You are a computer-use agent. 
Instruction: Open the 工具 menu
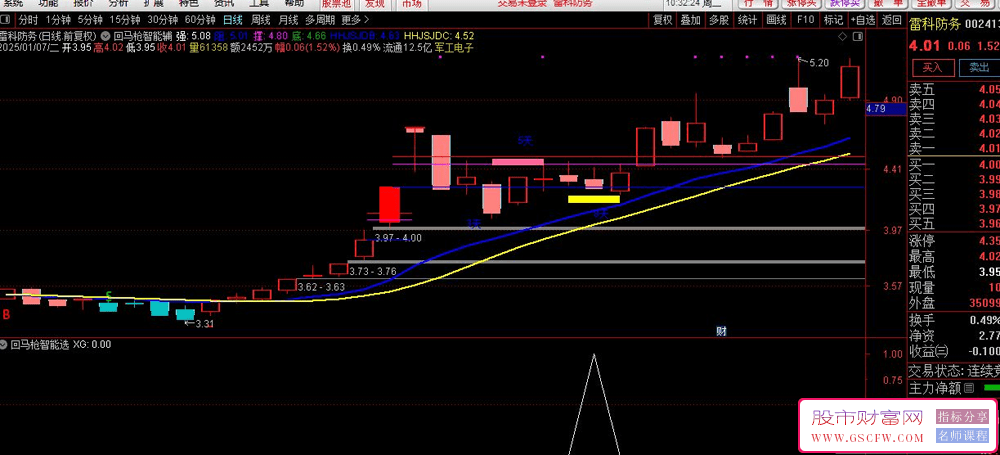point(258,3)
